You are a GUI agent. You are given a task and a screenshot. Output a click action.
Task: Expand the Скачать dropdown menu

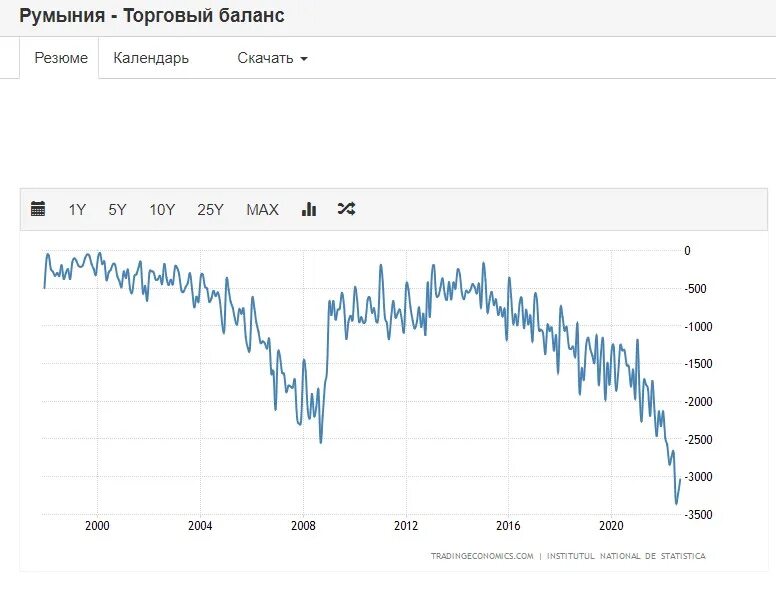click(272, 58)
